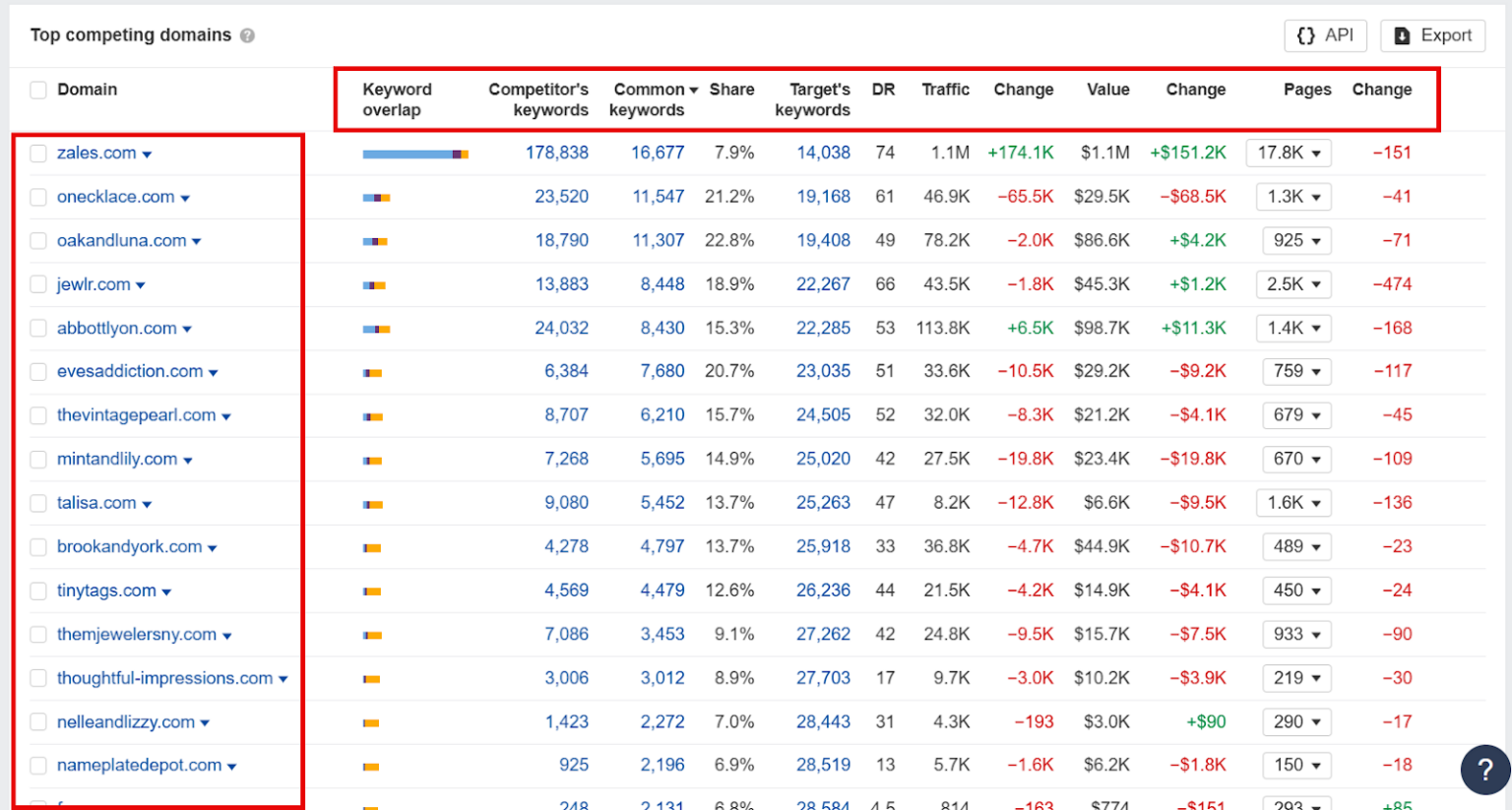Open the API dialog
1512x810 pixels.
click(x=1325, y=35)
